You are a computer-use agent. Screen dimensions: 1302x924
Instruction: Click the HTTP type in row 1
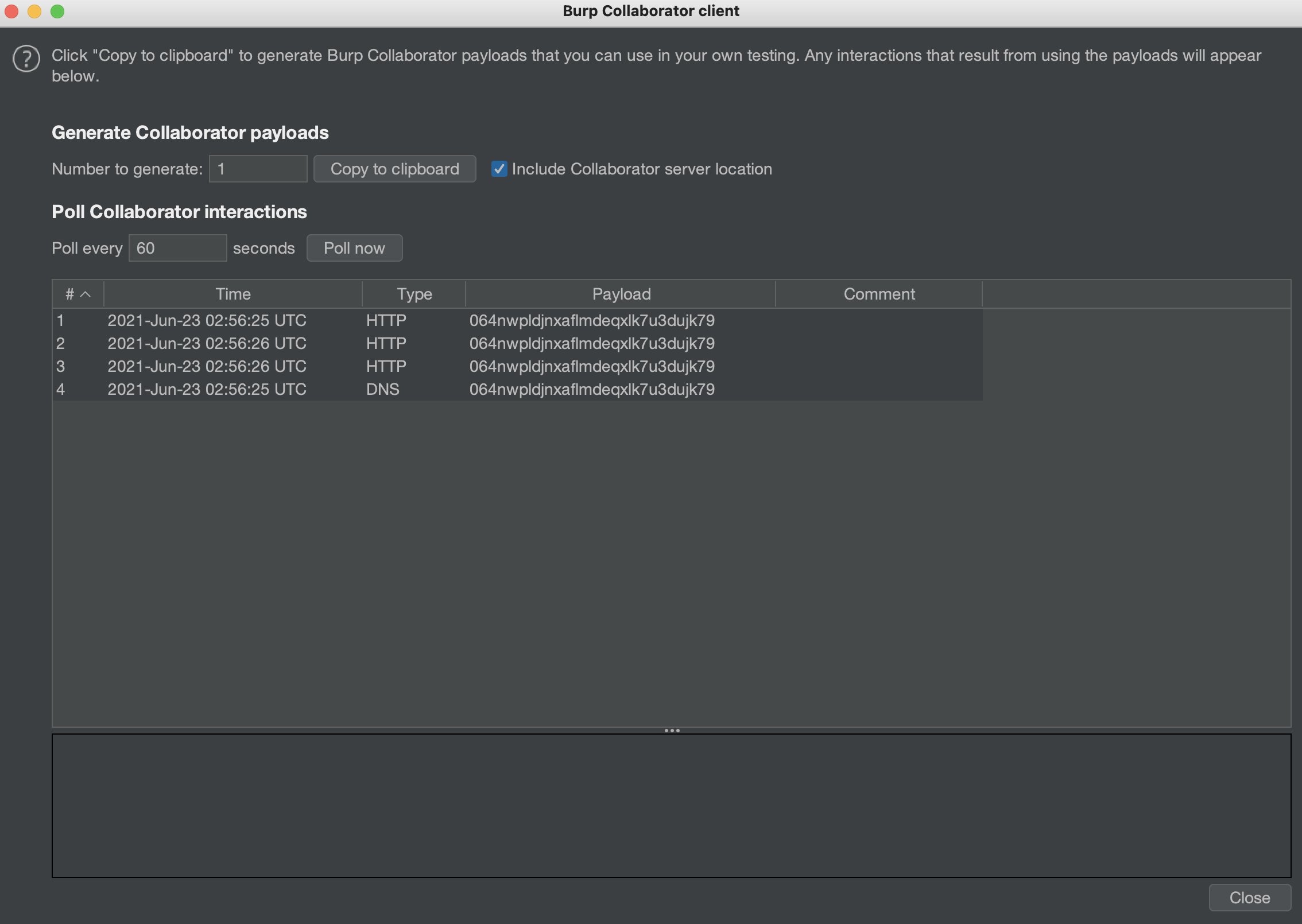(x=386, y=320)
